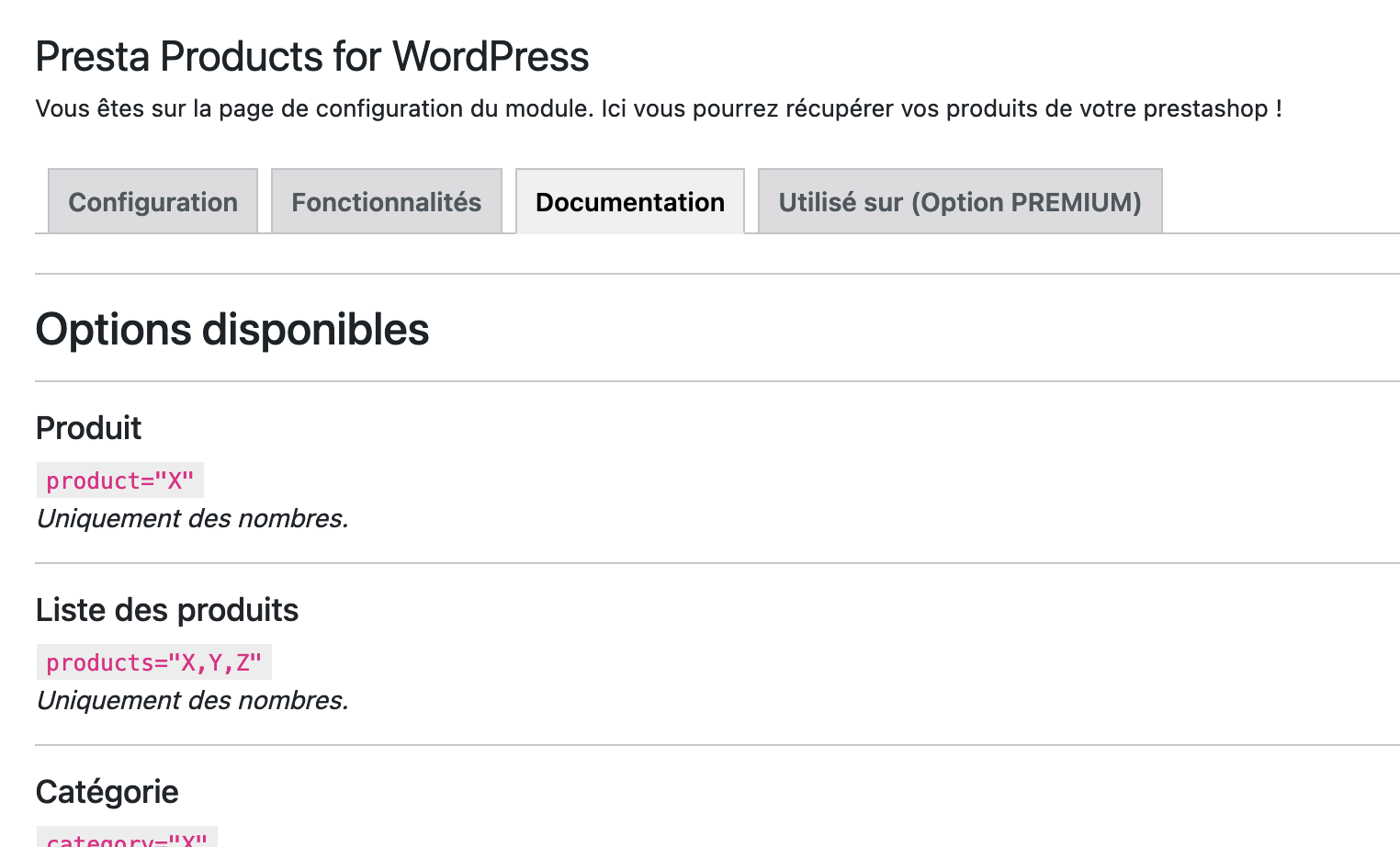This screenshot has width=1400, height=847.
Task: Click 'Uniquement des nombres.' under products="X,Y,Z"
Action: 193,701
